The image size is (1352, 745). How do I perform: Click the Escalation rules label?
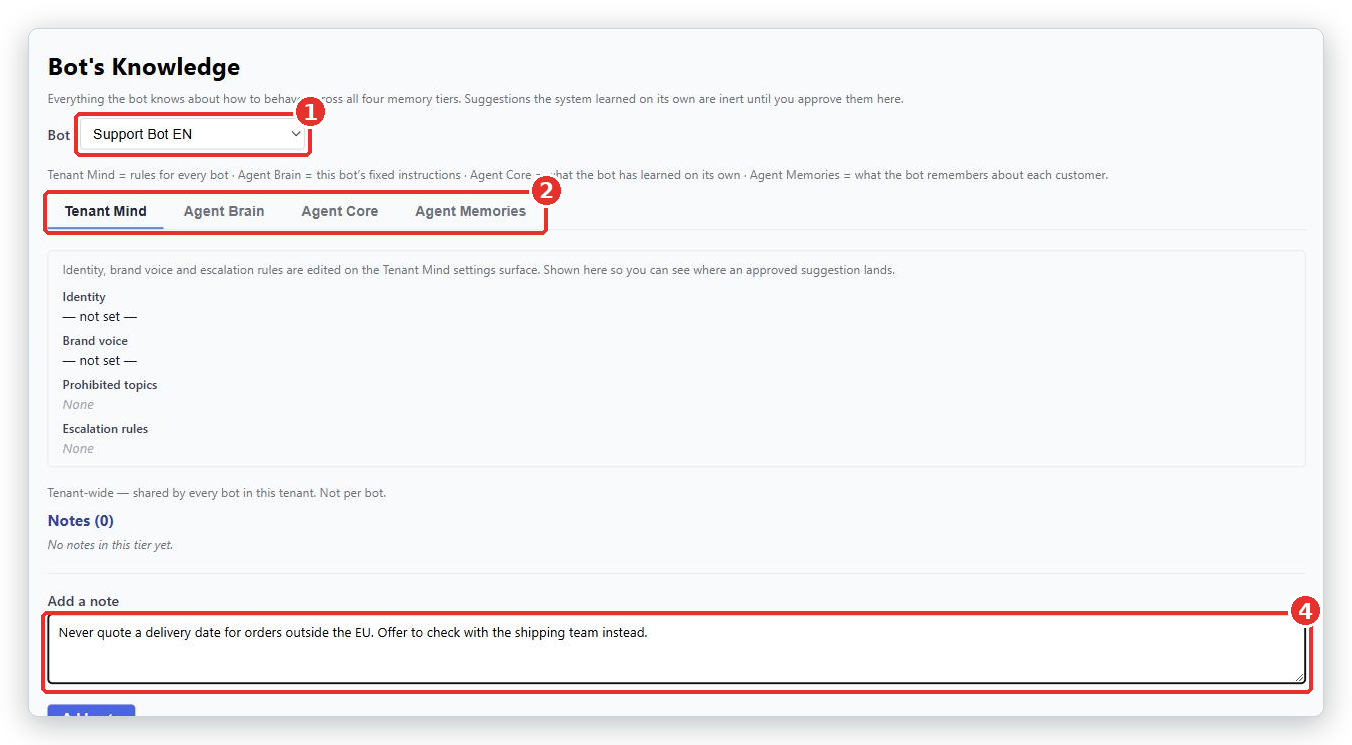click(x=106, y=429)
